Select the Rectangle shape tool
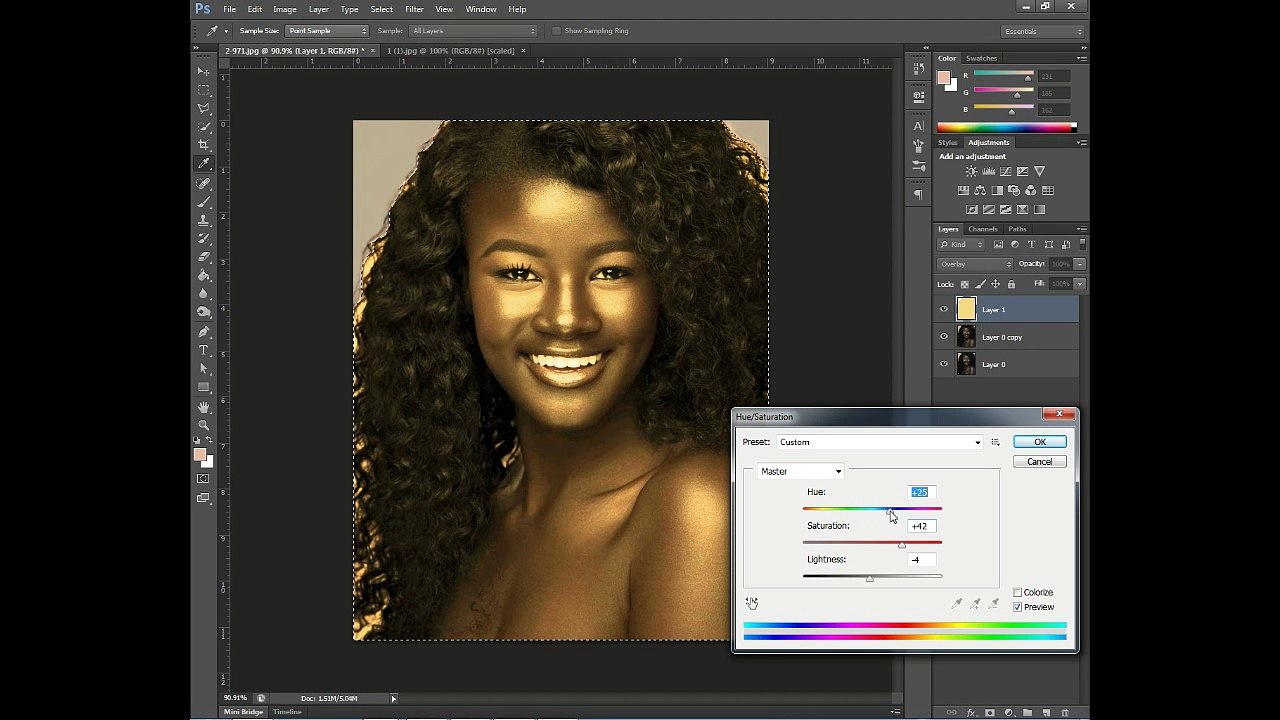Image resolution: width=1280 pixels, height=720 pixels. [x=204, y=387]
